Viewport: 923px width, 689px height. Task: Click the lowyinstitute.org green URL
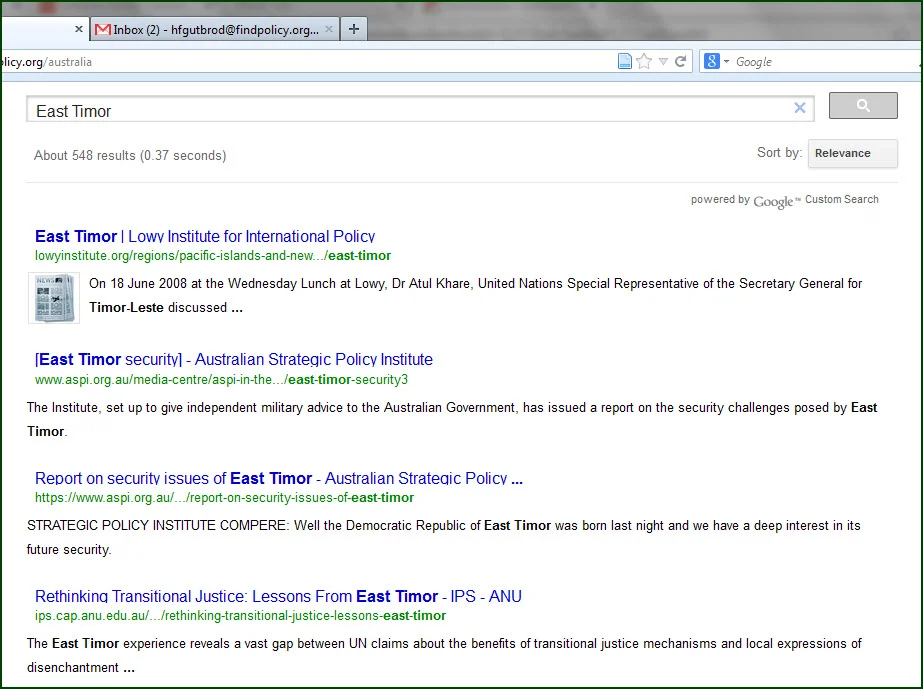[x=213, y=256]
